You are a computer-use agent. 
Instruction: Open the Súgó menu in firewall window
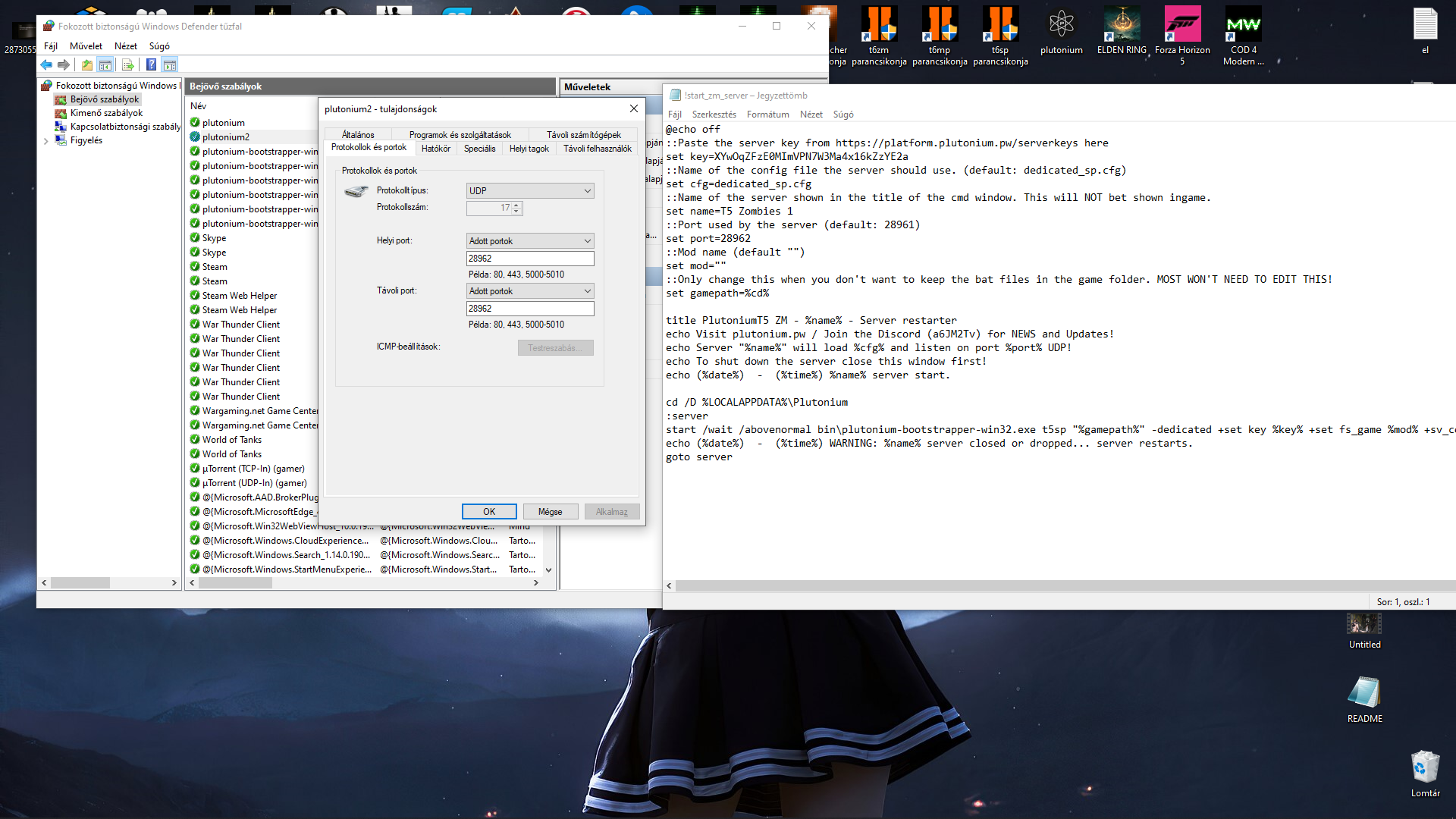coord(159,46)
